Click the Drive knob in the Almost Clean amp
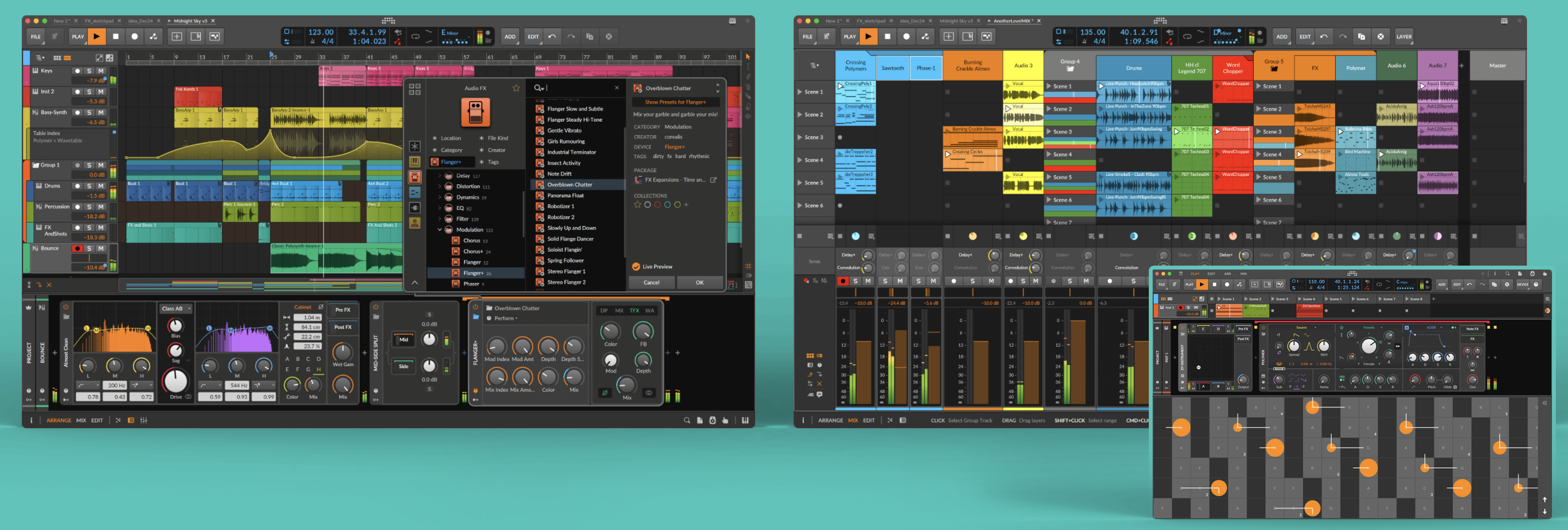The height and width of the screenshot is (530, 1568). pos(175,381)
